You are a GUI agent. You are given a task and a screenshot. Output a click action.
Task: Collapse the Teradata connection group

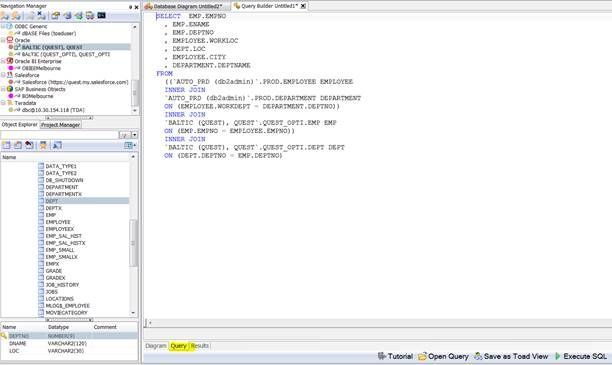(x=3, y=103)
